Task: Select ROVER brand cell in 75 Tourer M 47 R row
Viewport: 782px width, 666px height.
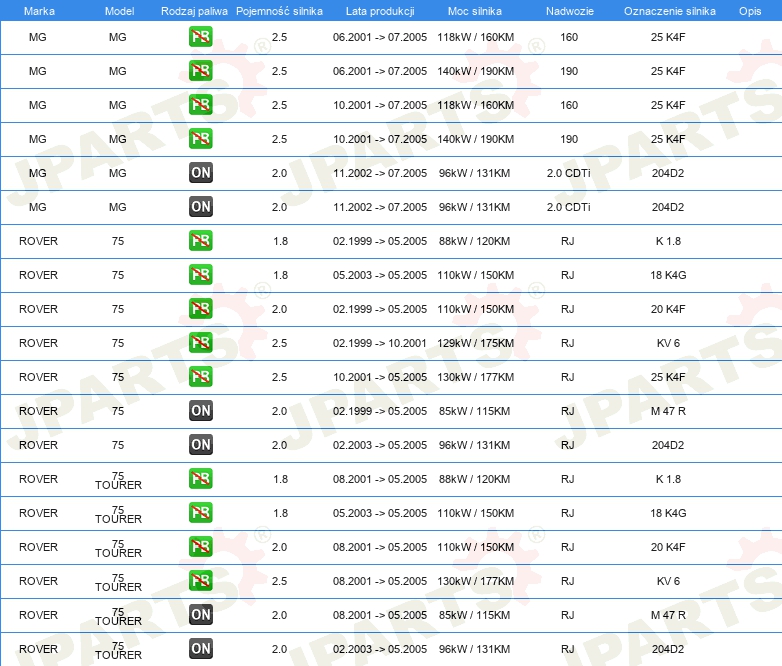Action: coord(38,615)
